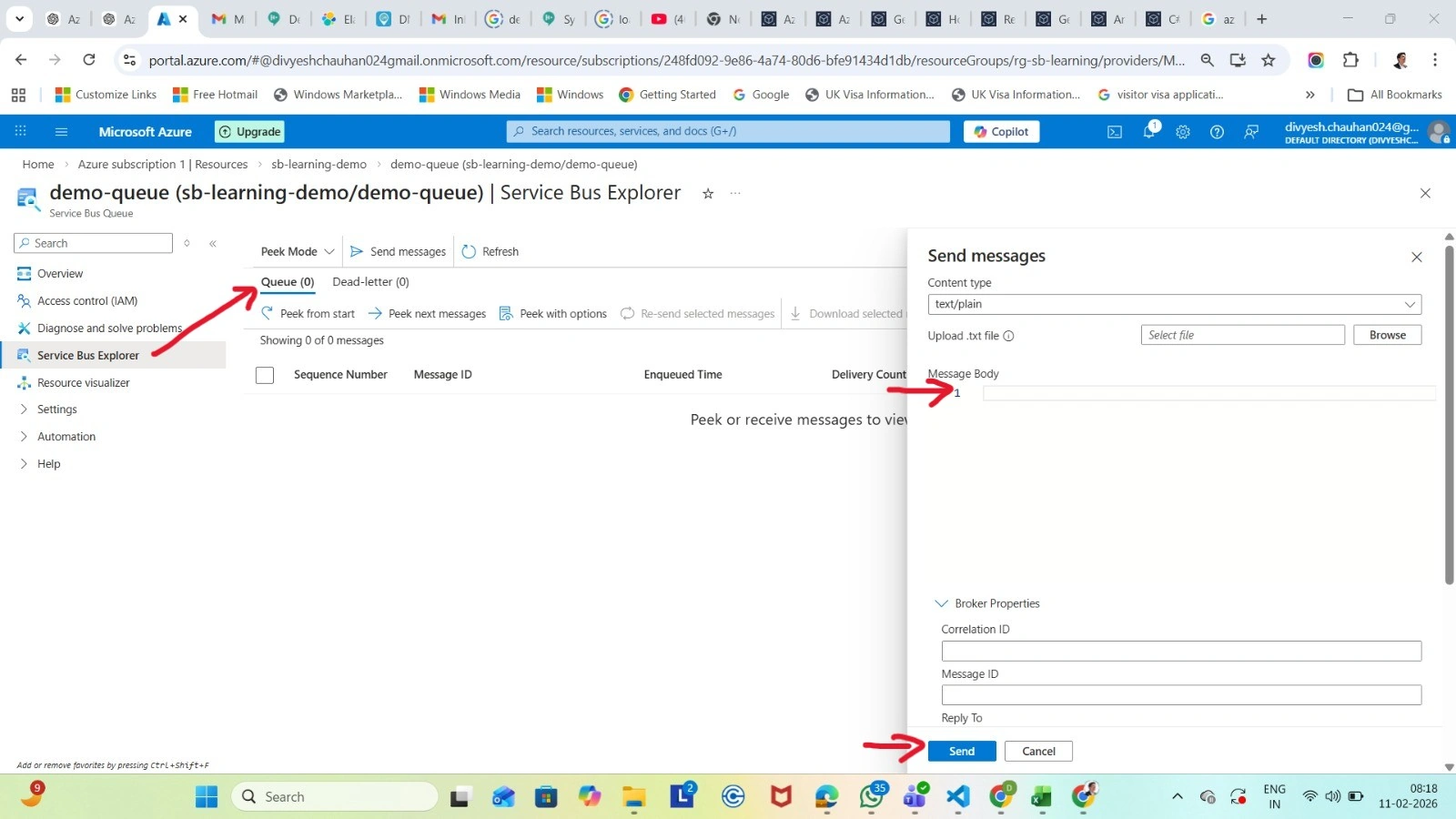
Task: Open Copilot in Azure
Action: (x=1001, y=132)
